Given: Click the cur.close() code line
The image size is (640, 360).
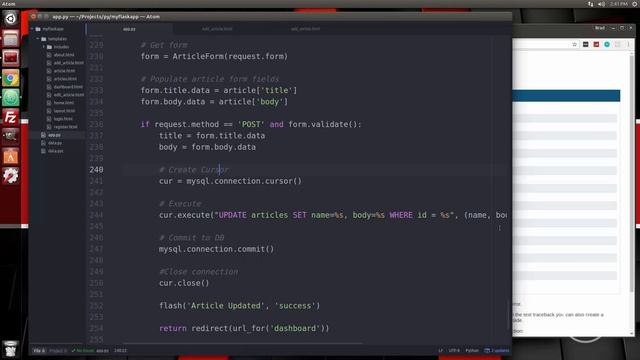Looking at the screenshot, I should [x=184, y=283].
